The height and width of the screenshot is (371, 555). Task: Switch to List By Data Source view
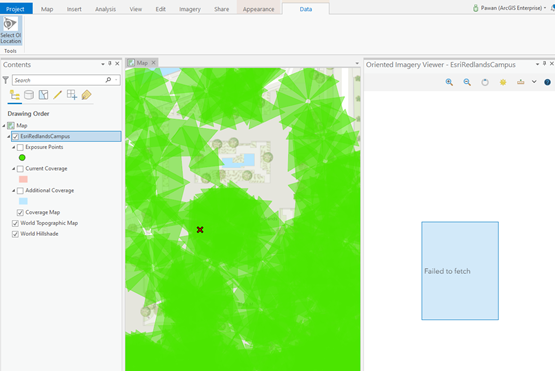29,95
